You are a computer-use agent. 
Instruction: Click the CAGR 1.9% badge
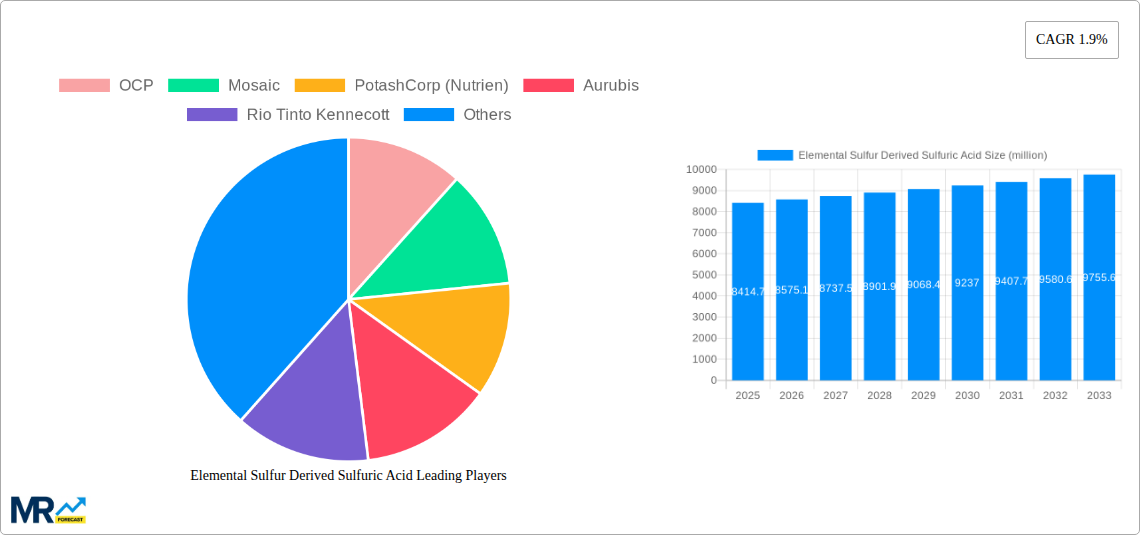point(1071,40)
